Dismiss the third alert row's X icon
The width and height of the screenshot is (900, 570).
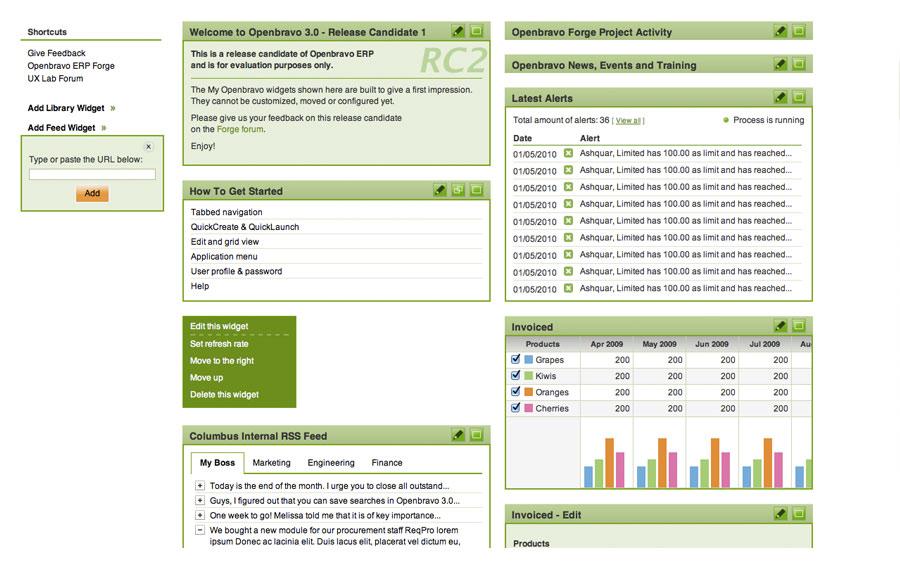pos(568,187)
